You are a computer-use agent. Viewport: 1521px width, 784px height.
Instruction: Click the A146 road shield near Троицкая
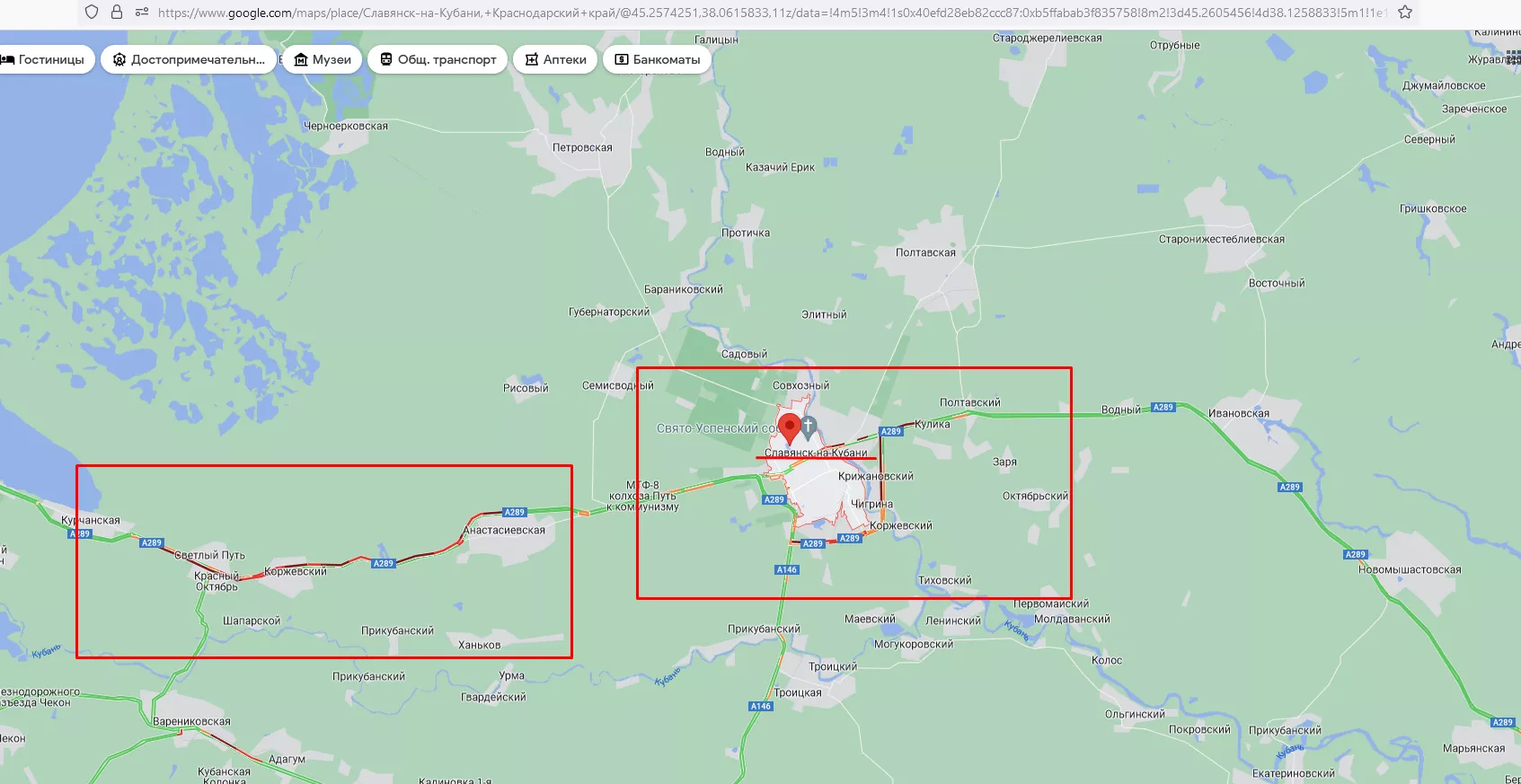[760, 706]
